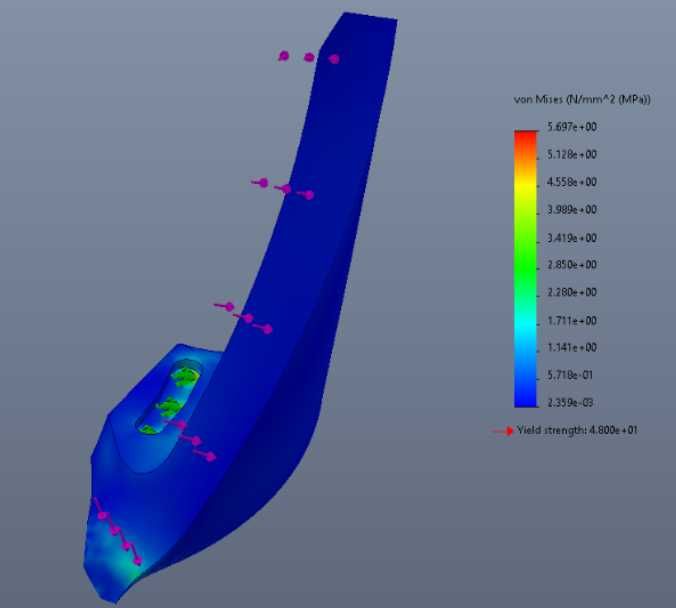Click the legend value 2.850e+00
The width and height of the screenshot is (676, 608).
click(x=572, y=265)
